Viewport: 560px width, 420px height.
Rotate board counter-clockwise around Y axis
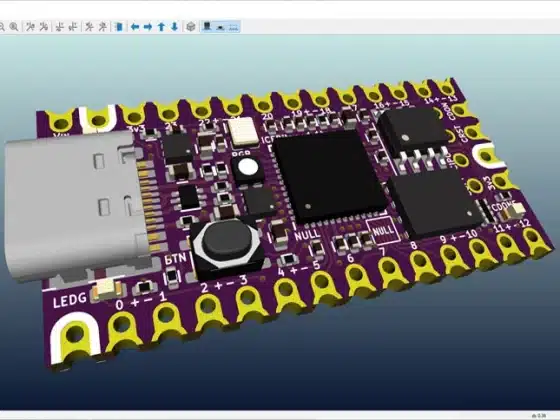coord(73,27)
